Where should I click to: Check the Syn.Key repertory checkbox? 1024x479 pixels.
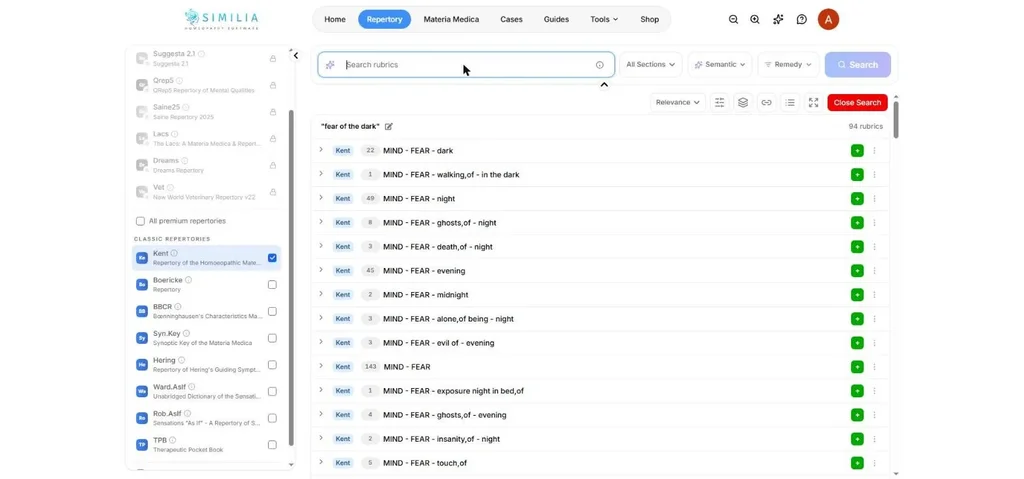point(272,338)
